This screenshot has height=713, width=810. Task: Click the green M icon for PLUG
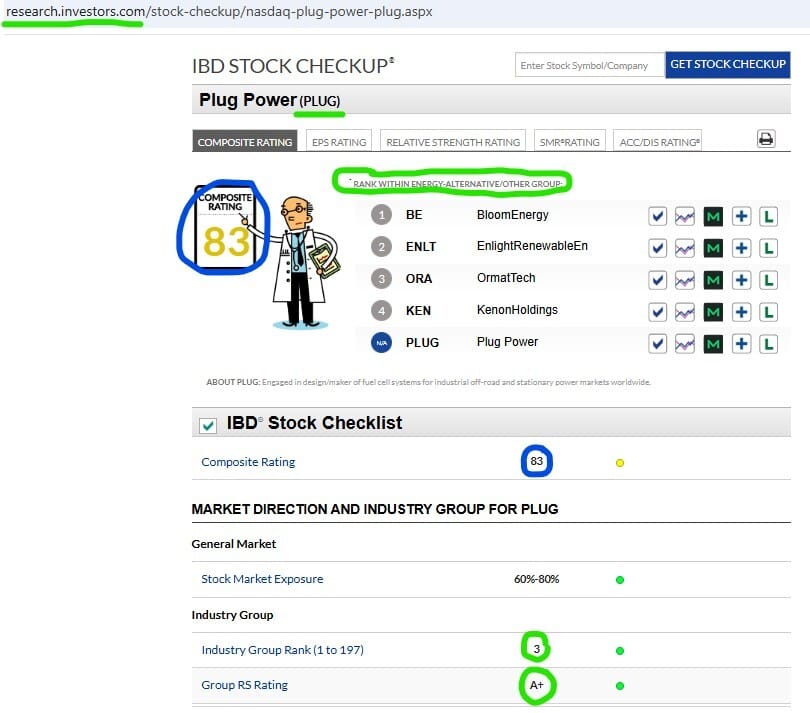713,344
